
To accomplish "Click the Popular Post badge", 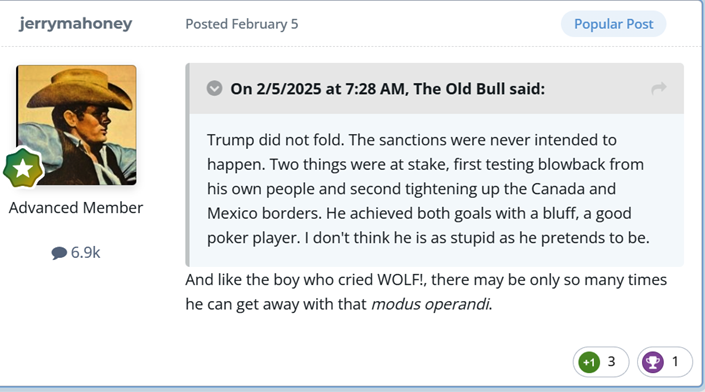I will (x=613, y=24).
